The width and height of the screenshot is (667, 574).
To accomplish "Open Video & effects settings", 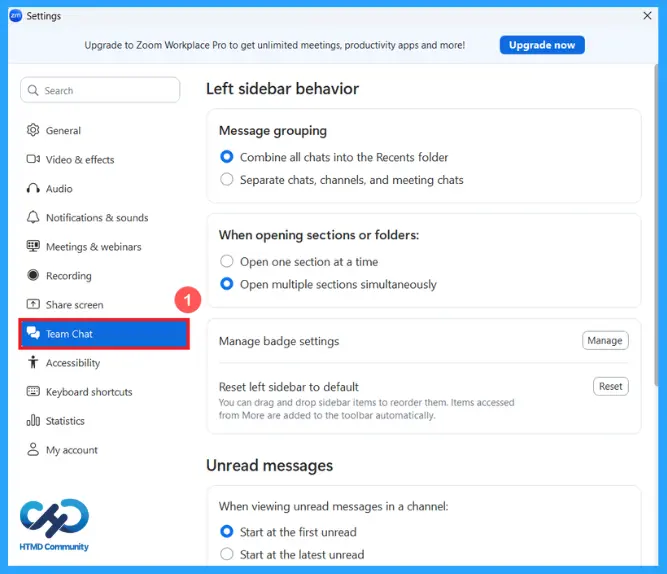I will point(104,159).
